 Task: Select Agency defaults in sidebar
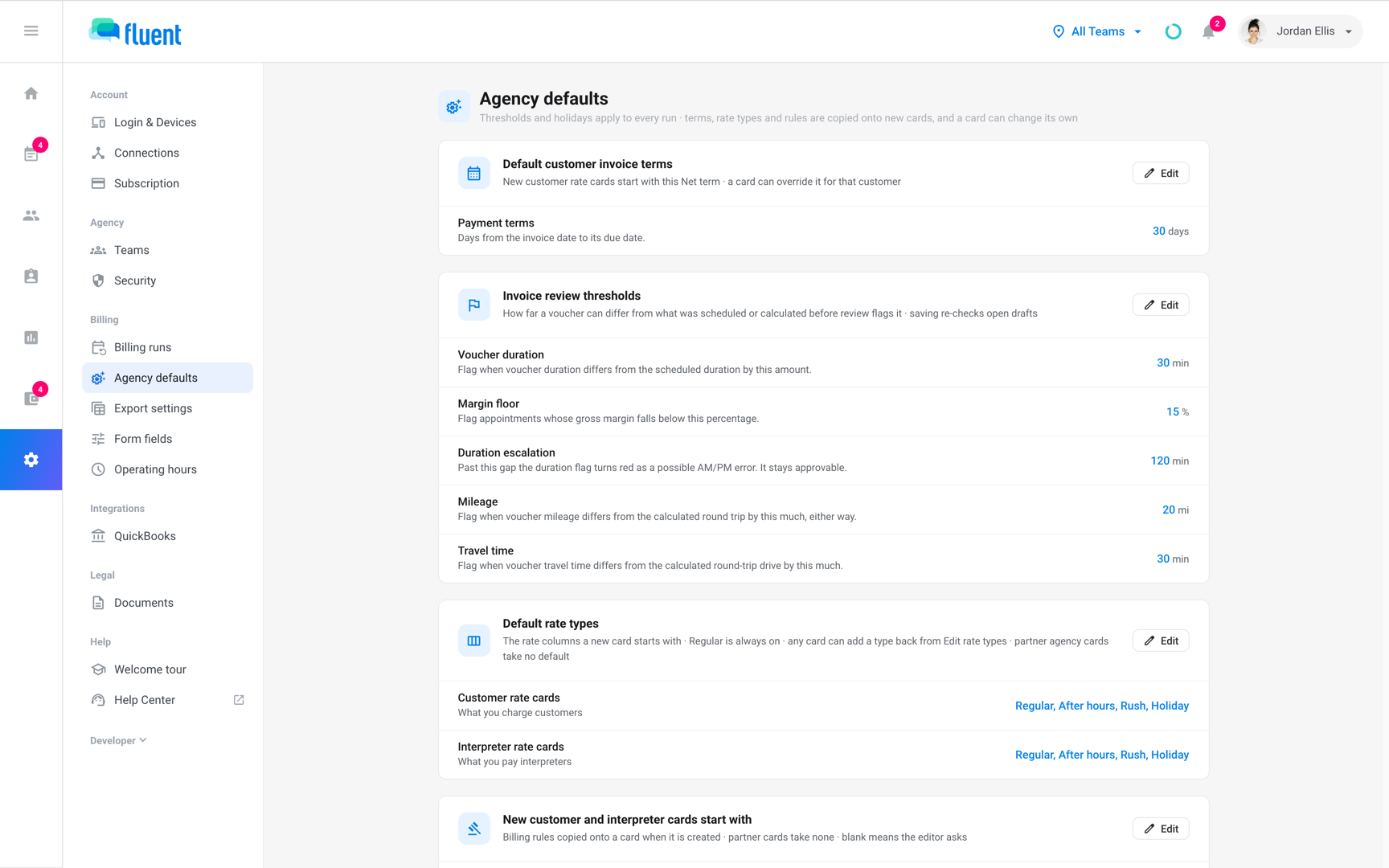[x=167, y=378]
